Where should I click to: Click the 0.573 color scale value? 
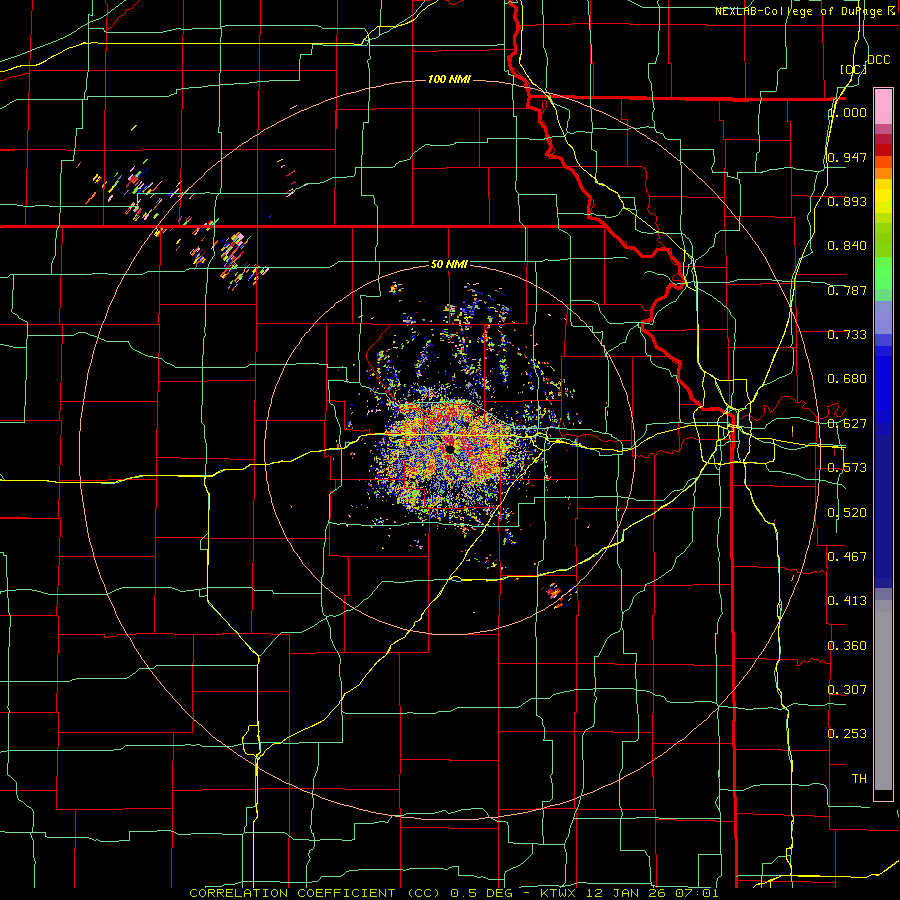coord(847,468)
